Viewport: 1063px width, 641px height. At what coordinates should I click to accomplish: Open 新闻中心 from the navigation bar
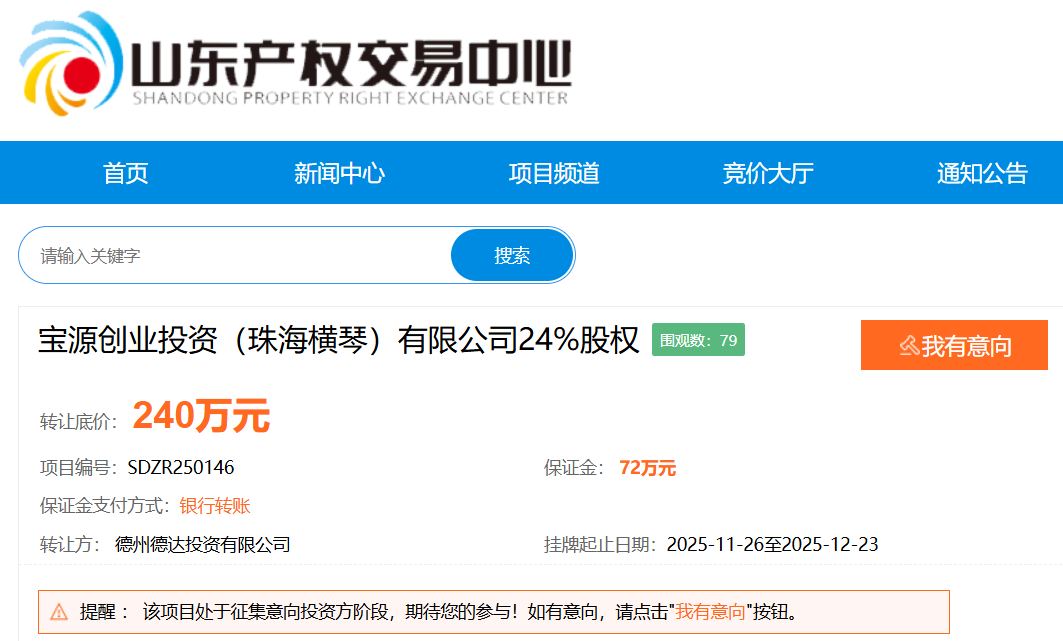[x=340, y=173]
